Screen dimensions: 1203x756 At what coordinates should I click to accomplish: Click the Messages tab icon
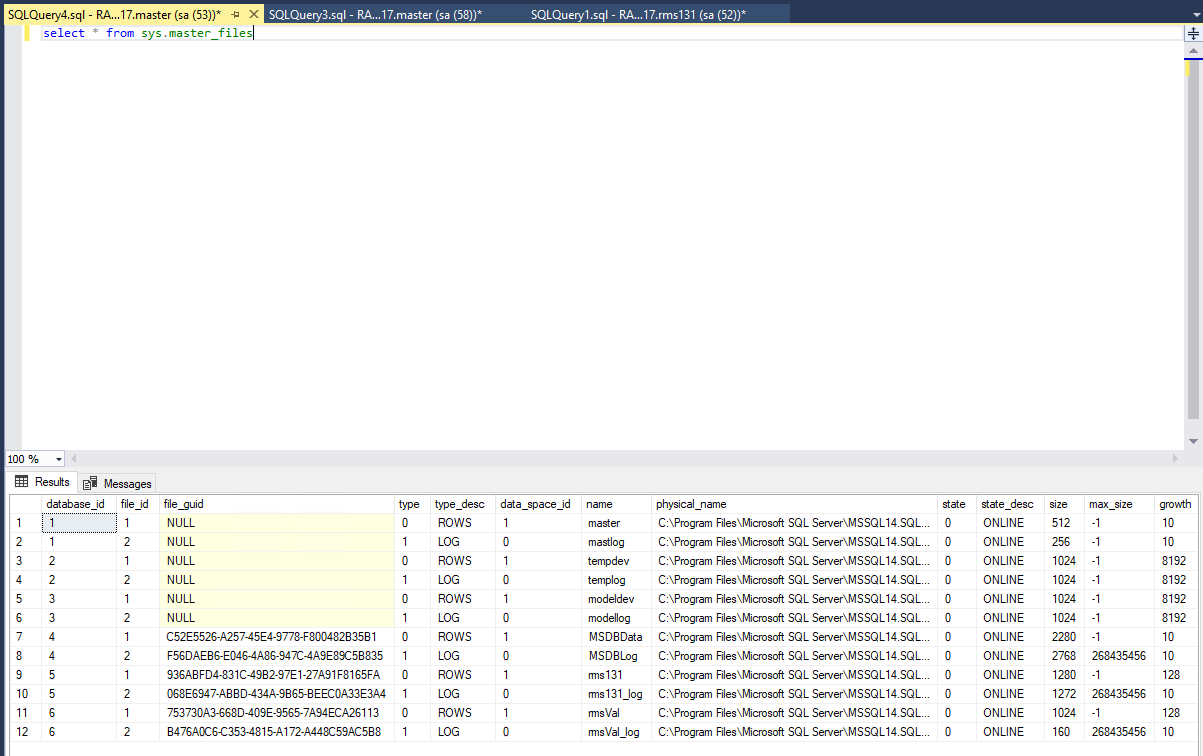[x=91, y=483]
